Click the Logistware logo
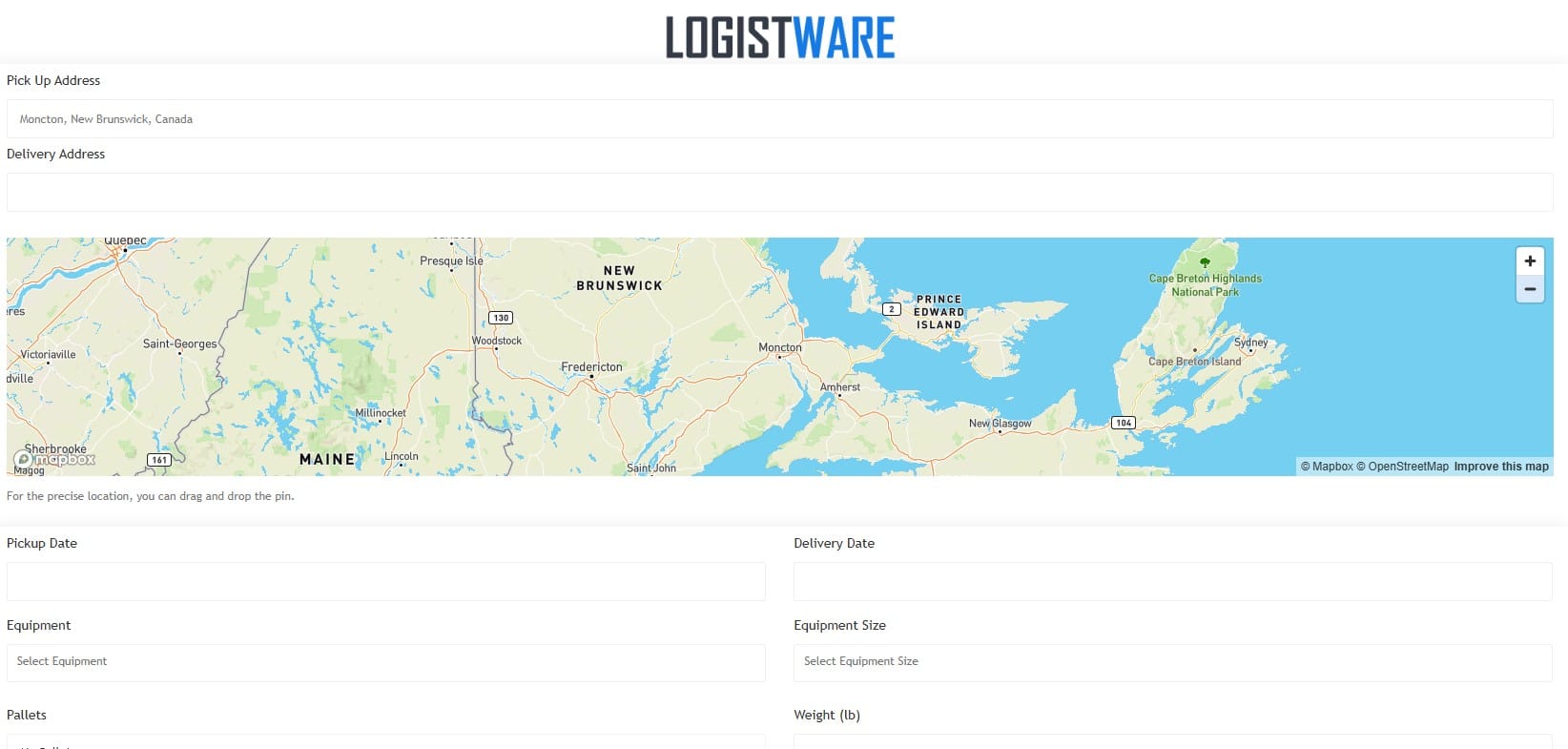The width and height of the screenshot is (1568, 749). [x=779, y=37]
